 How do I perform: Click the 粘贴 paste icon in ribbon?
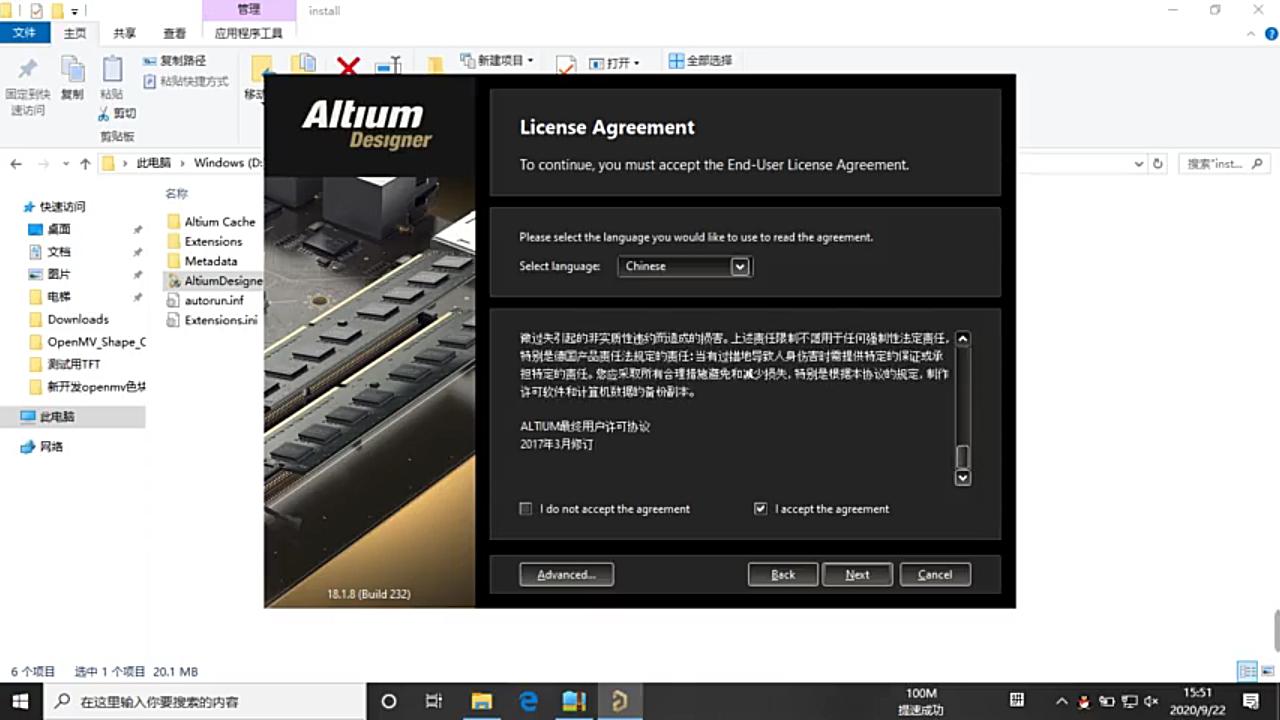click(112, 70)
